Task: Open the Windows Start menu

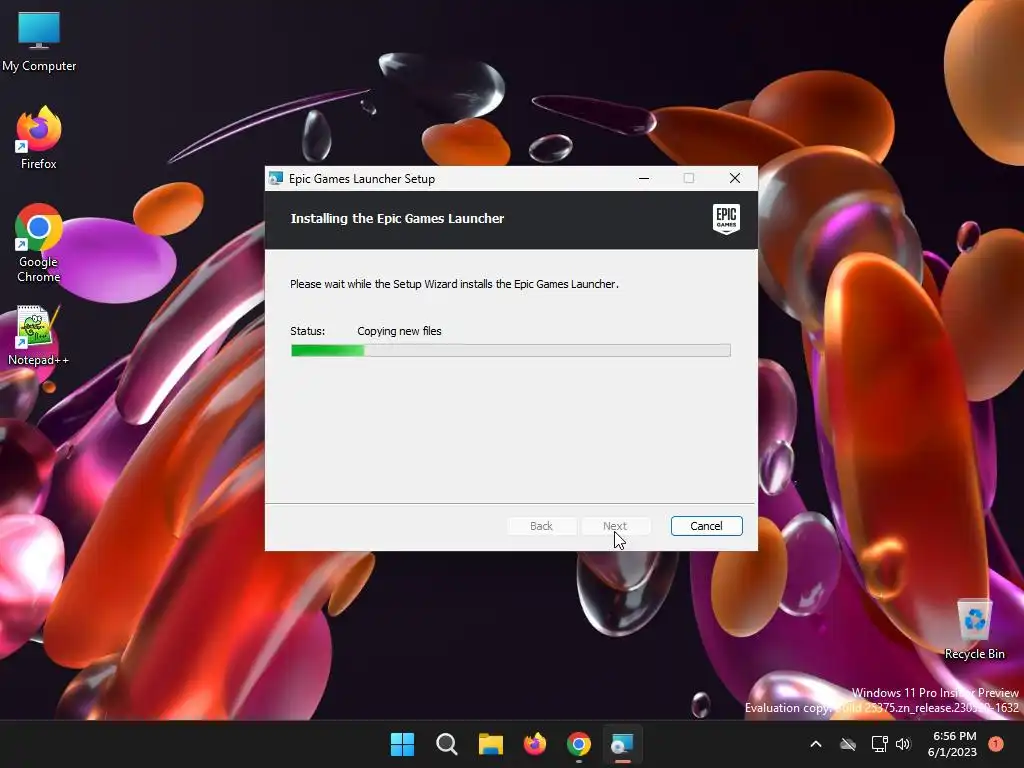Action: [x=402, y=744]
